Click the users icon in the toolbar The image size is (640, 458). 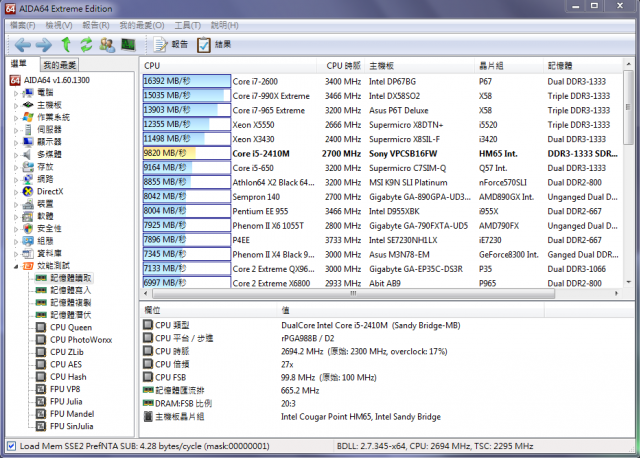point(107,44)
